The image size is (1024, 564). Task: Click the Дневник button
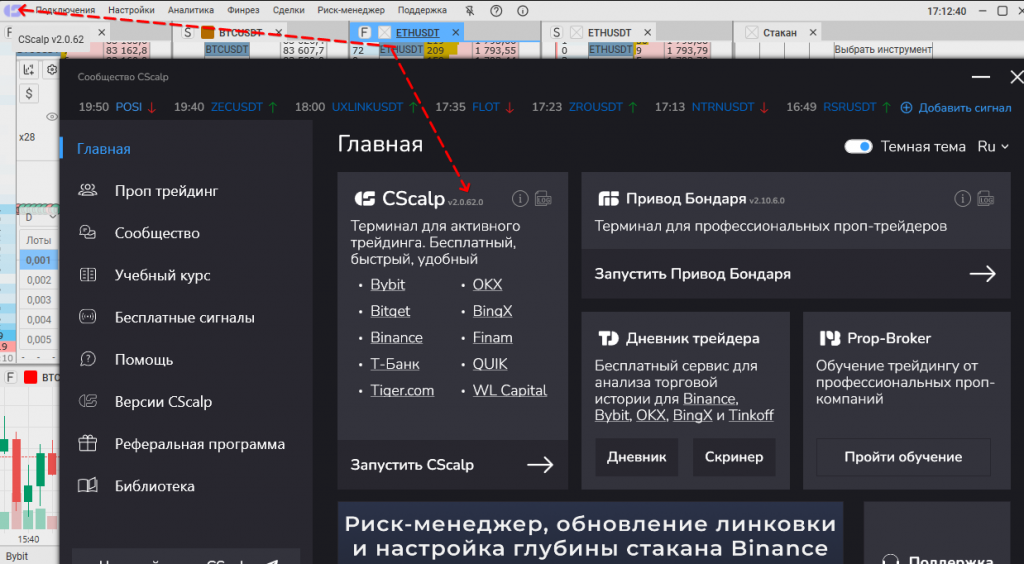637,457
